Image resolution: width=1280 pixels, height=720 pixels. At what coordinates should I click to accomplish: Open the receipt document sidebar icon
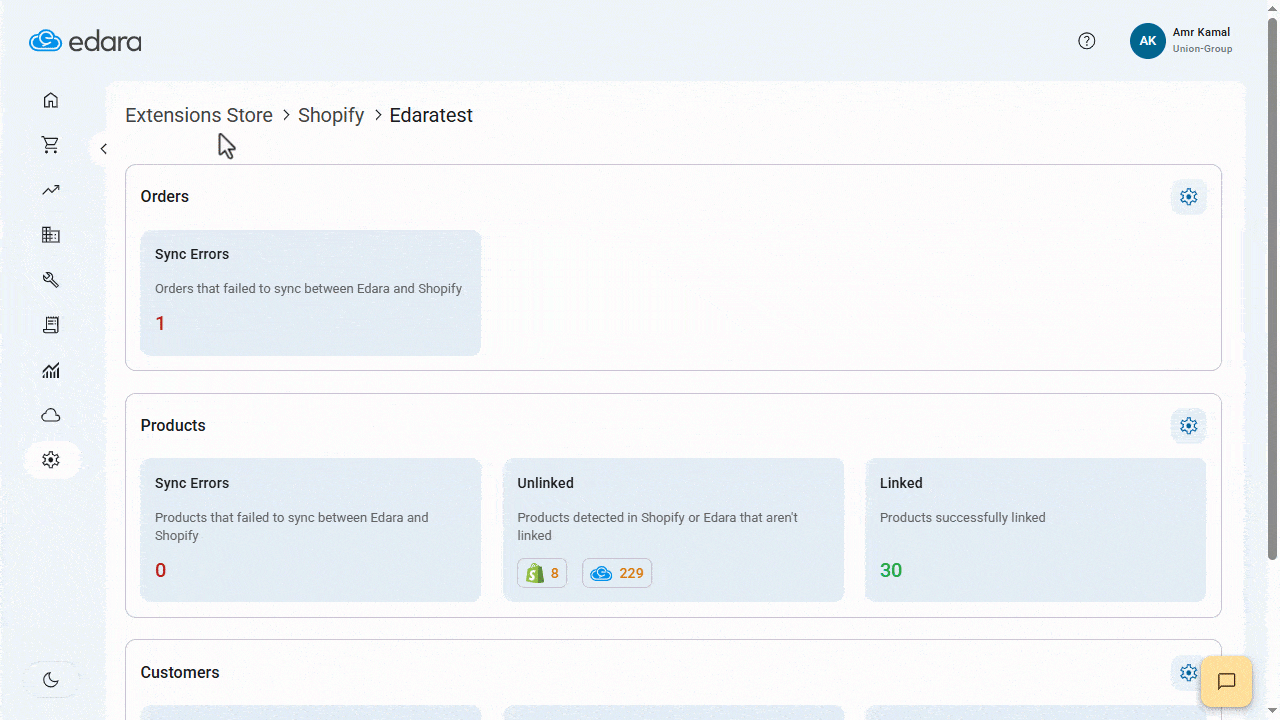click(x=51, y=325)
